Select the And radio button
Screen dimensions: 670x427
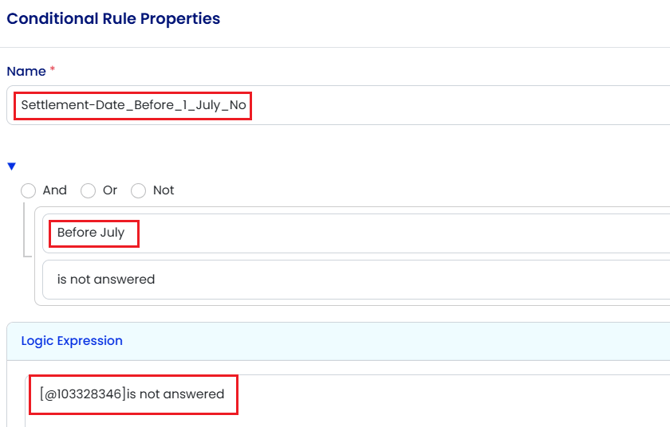click(28, 190)
